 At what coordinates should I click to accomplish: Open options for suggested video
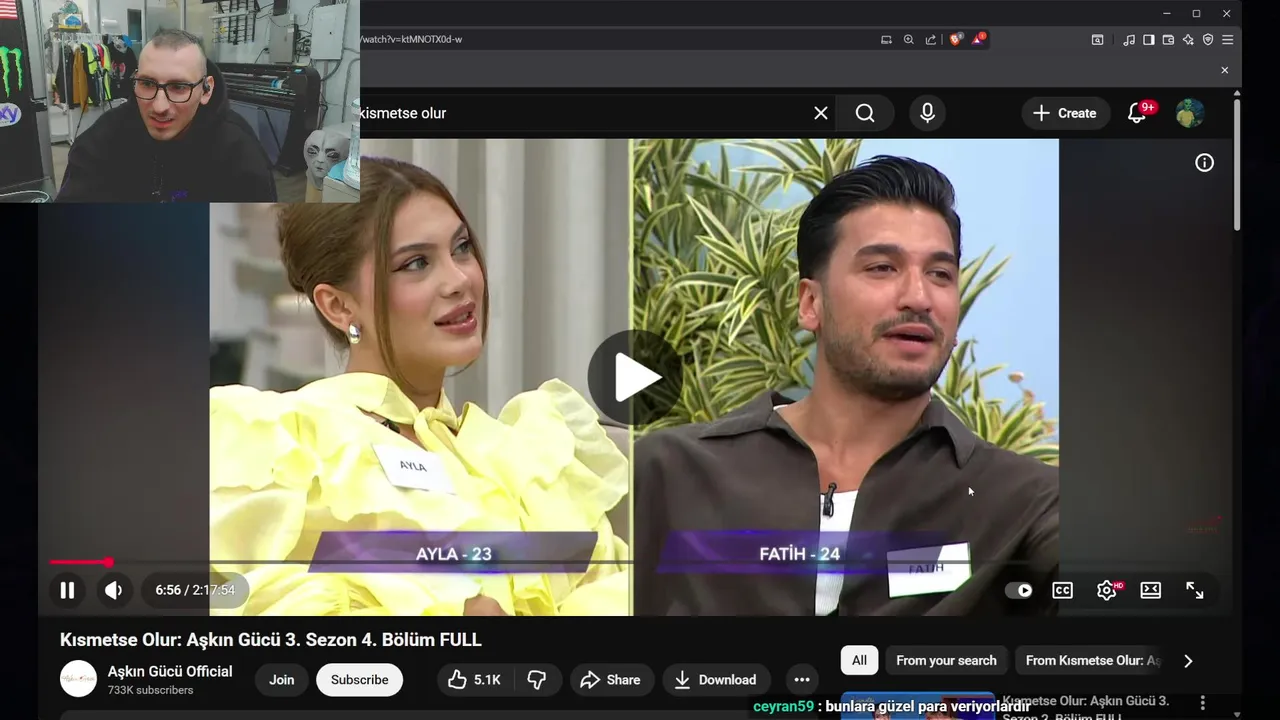pyautogui.click(x=1203, y=704)
